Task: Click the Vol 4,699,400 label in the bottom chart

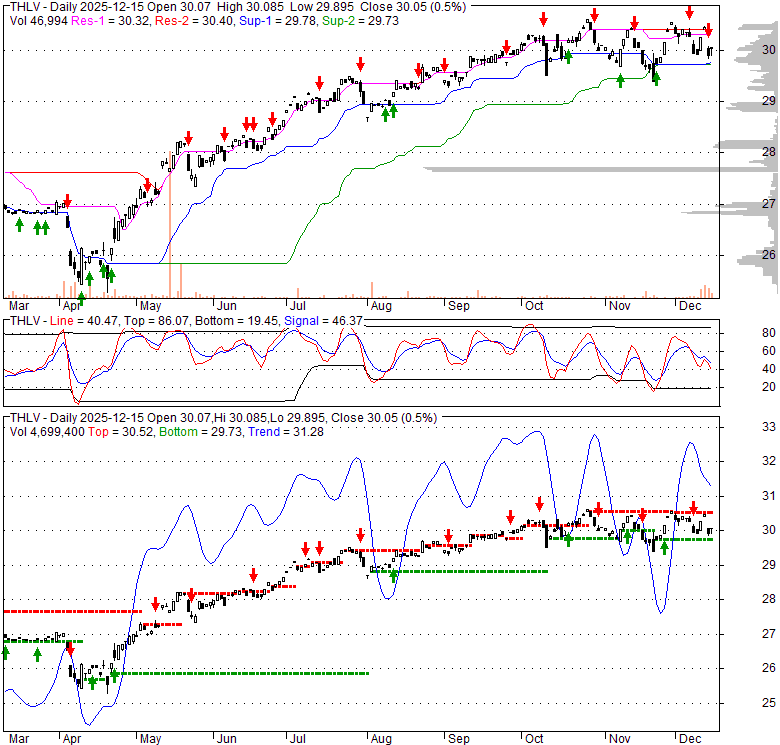Action: (x=47, y=431)
